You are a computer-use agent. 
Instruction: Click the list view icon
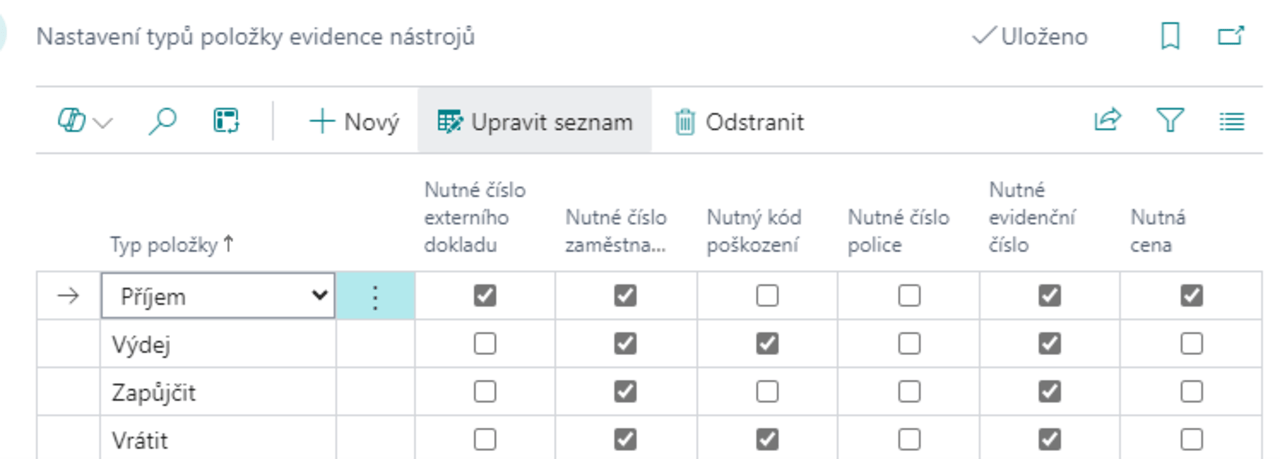click(1232, 122)
